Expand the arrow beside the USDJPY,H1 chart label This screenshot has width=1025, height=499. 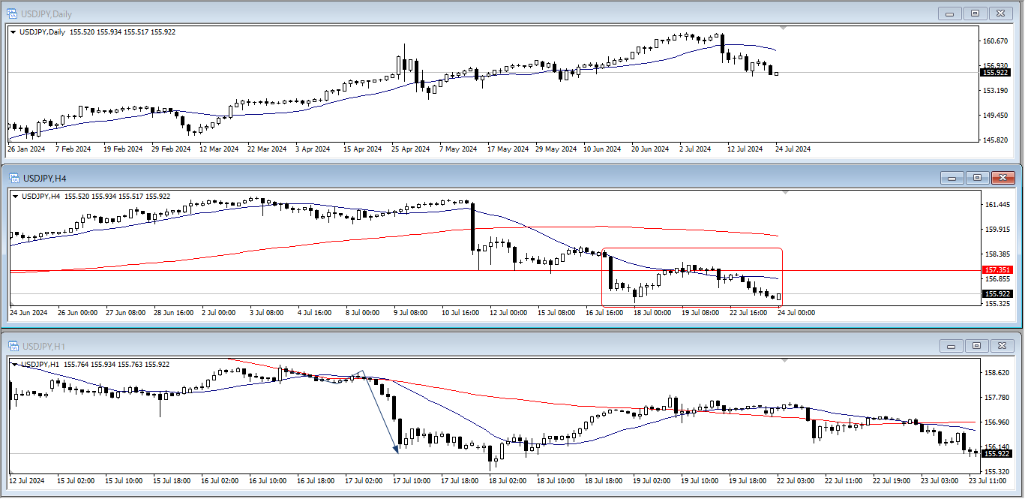coord(13,365)
